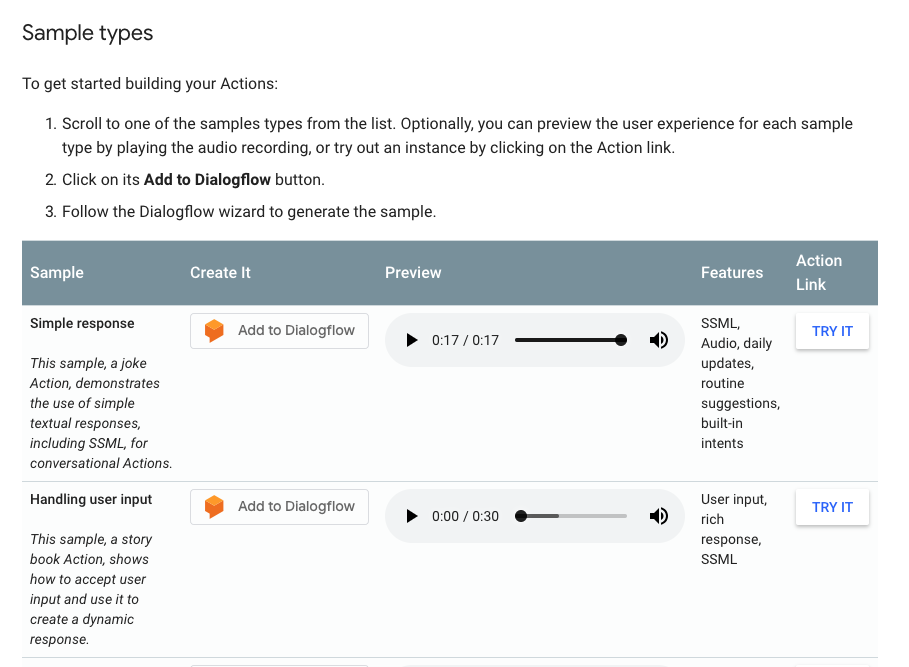Click Dialogflow logo in Simple response row
This screenshot has height=667, width=909.
(214, 331)
